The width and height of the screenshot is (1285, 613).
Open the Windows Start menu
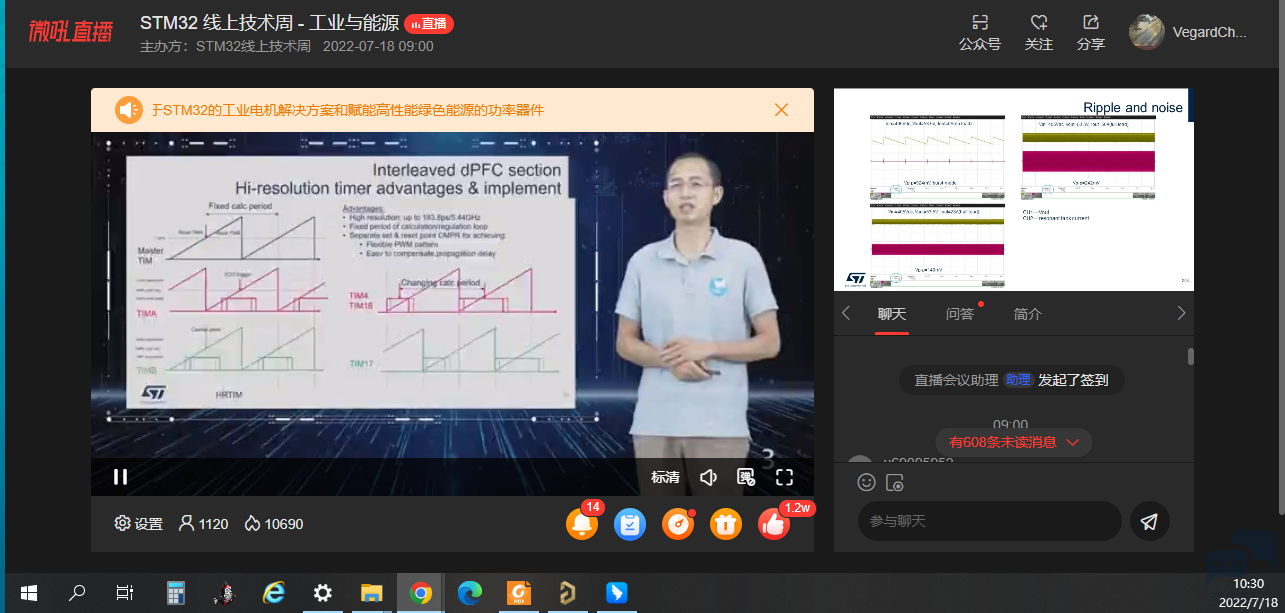tap(28, 593)
